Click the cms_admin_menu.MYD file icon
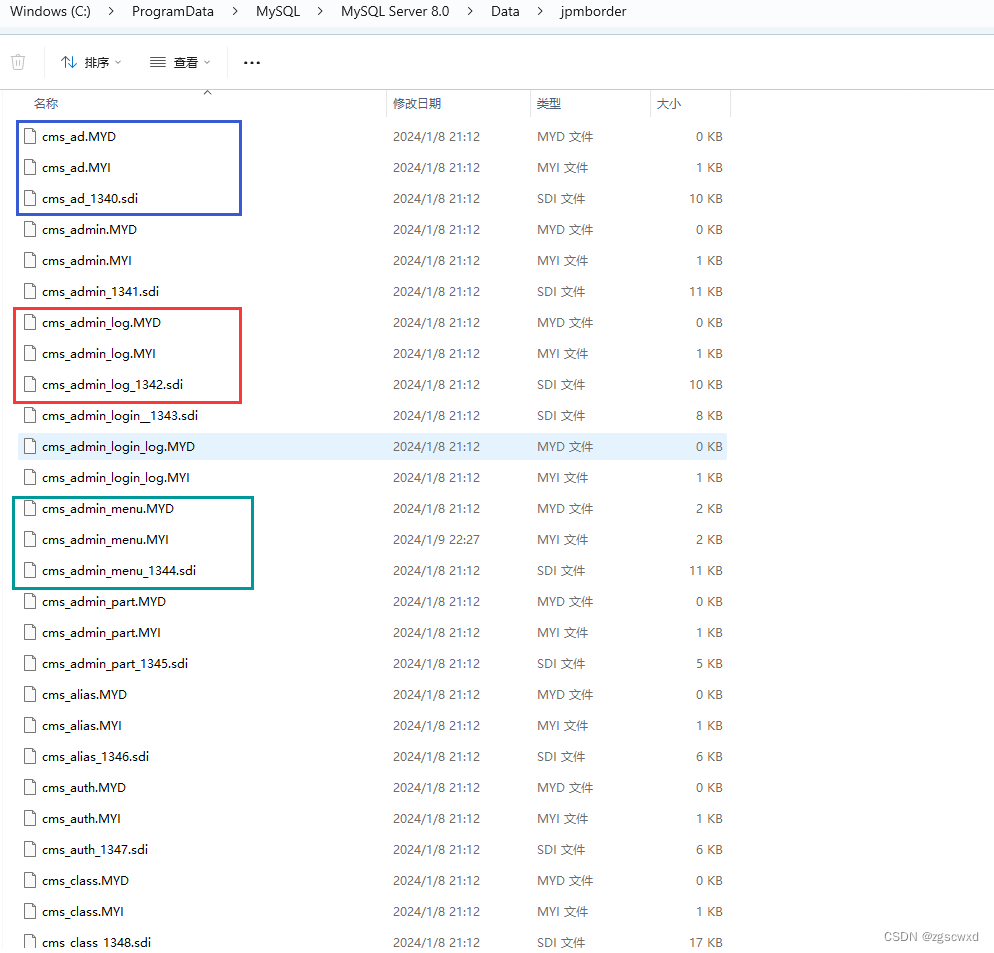 30,508
